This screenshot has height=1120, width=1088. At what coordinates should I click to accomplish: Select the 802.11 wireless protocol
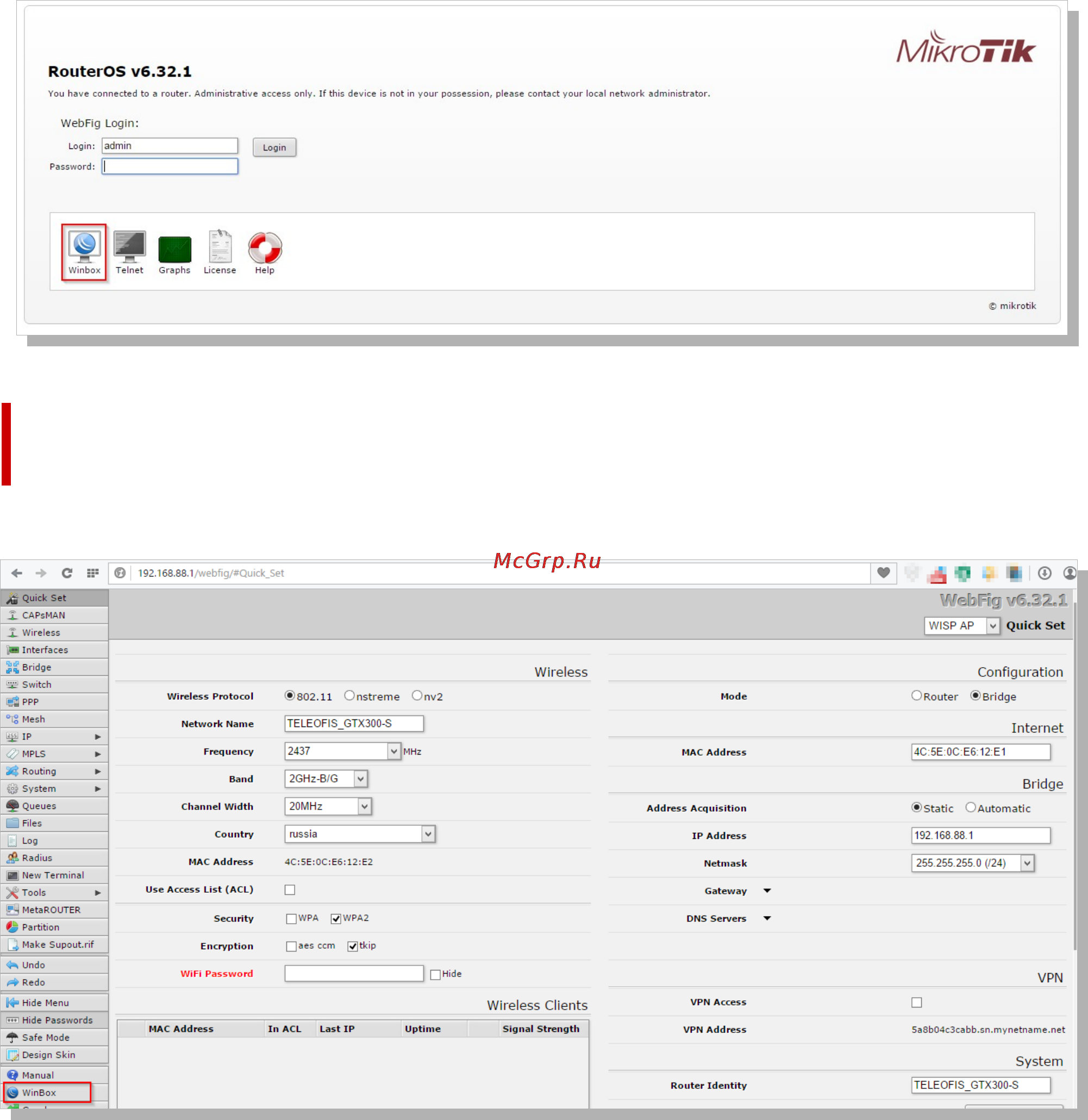(x=290, y=696)
